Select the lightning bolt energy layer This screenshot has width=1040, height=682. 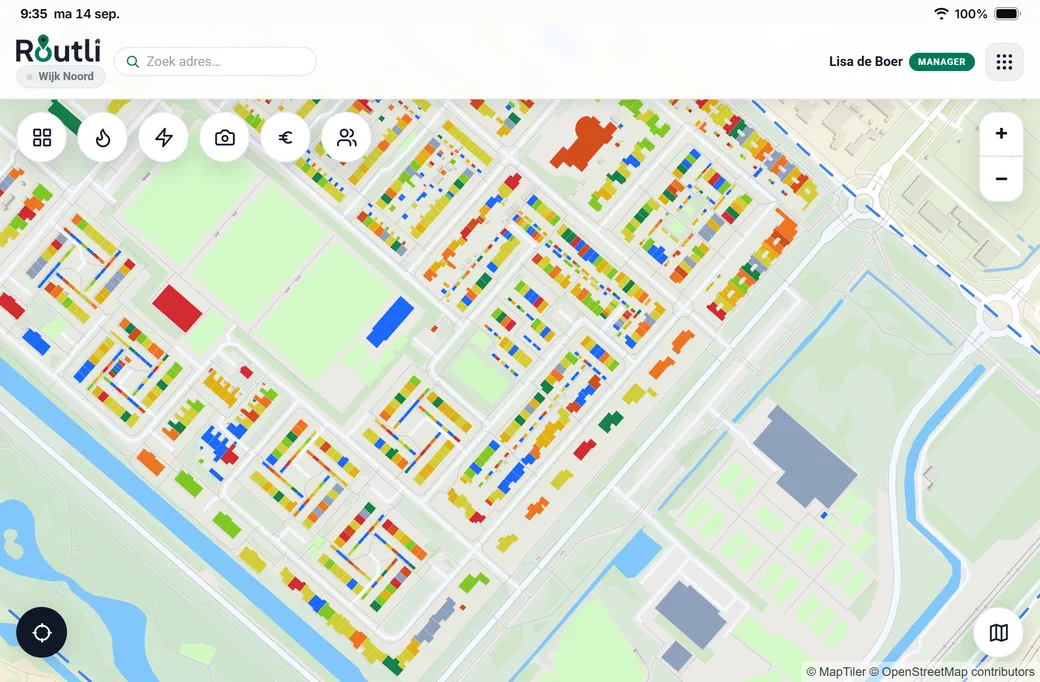coord(164,137)
